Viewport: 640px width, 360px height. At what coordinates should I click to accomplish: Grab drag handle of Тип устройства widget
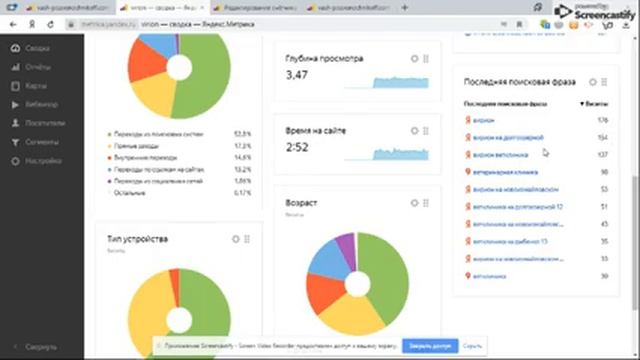[x=247, y=239]
